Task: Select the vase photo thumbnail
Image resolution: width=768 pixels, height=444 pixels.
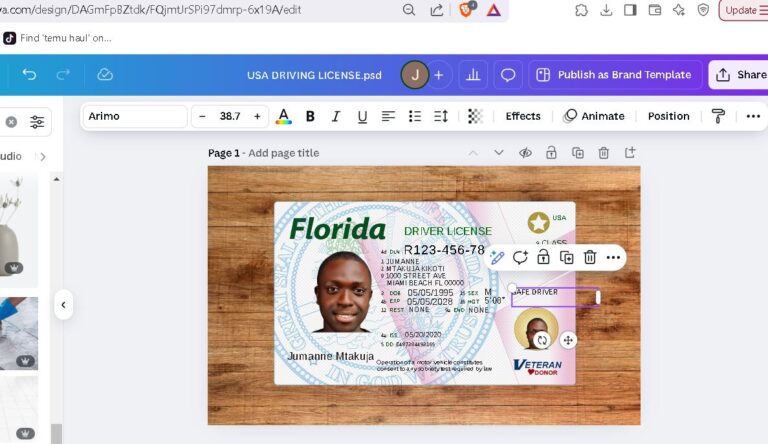Action: click(x=19, y=229)
